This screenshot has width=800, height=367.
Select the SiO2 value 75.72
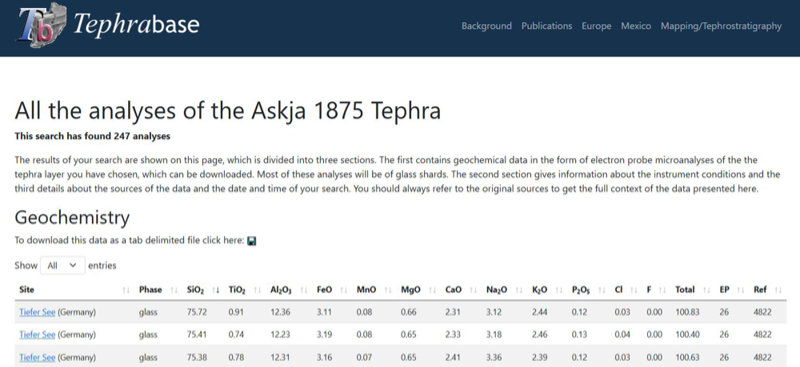point(197,312)
